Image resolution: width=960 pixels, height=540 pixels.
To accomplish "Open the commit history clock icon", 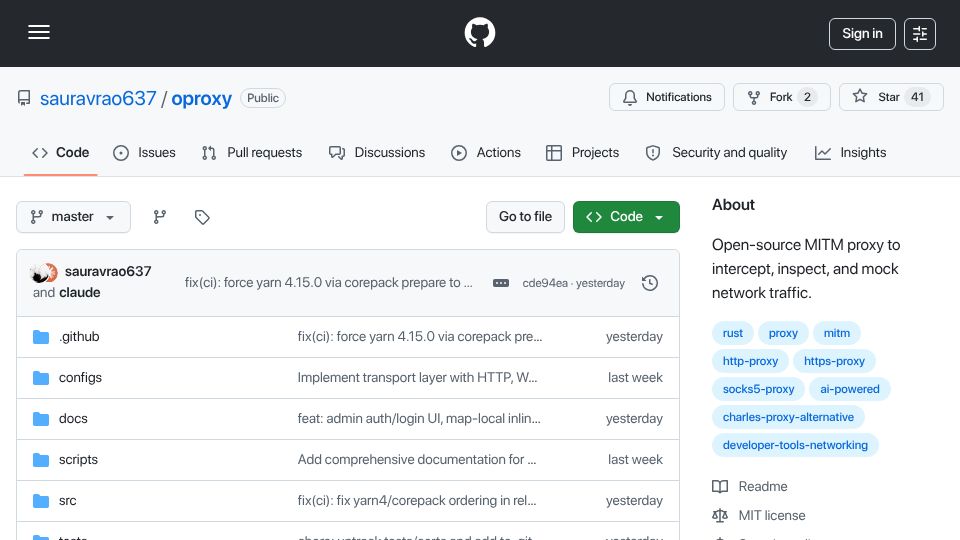I will (x=650, y=283).
